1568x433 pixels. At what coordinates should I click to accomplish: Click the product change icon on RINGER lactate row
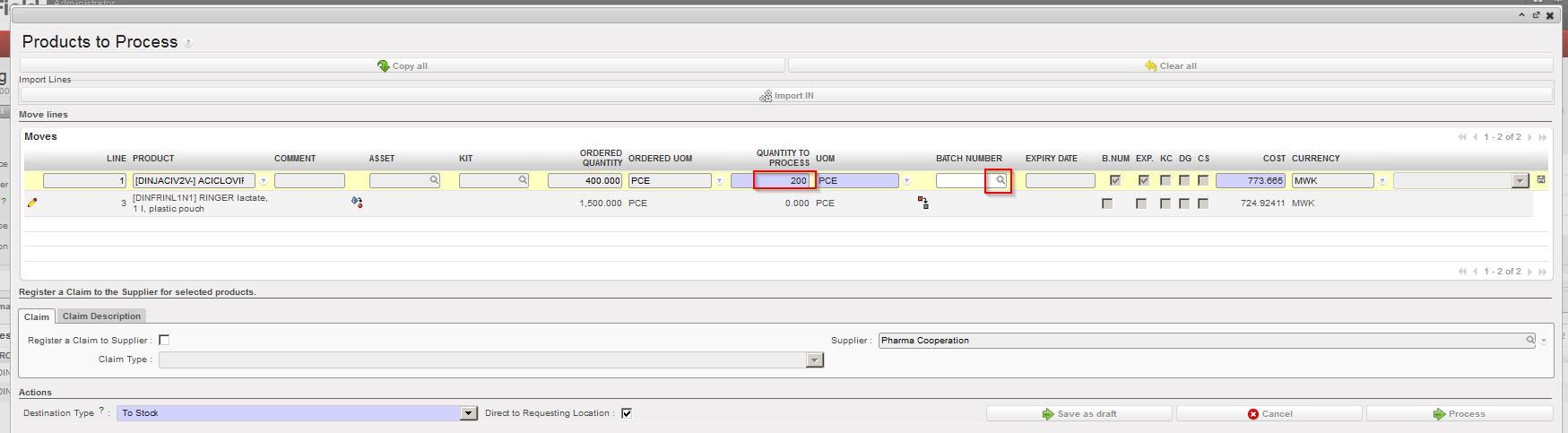tap(357, 203)
